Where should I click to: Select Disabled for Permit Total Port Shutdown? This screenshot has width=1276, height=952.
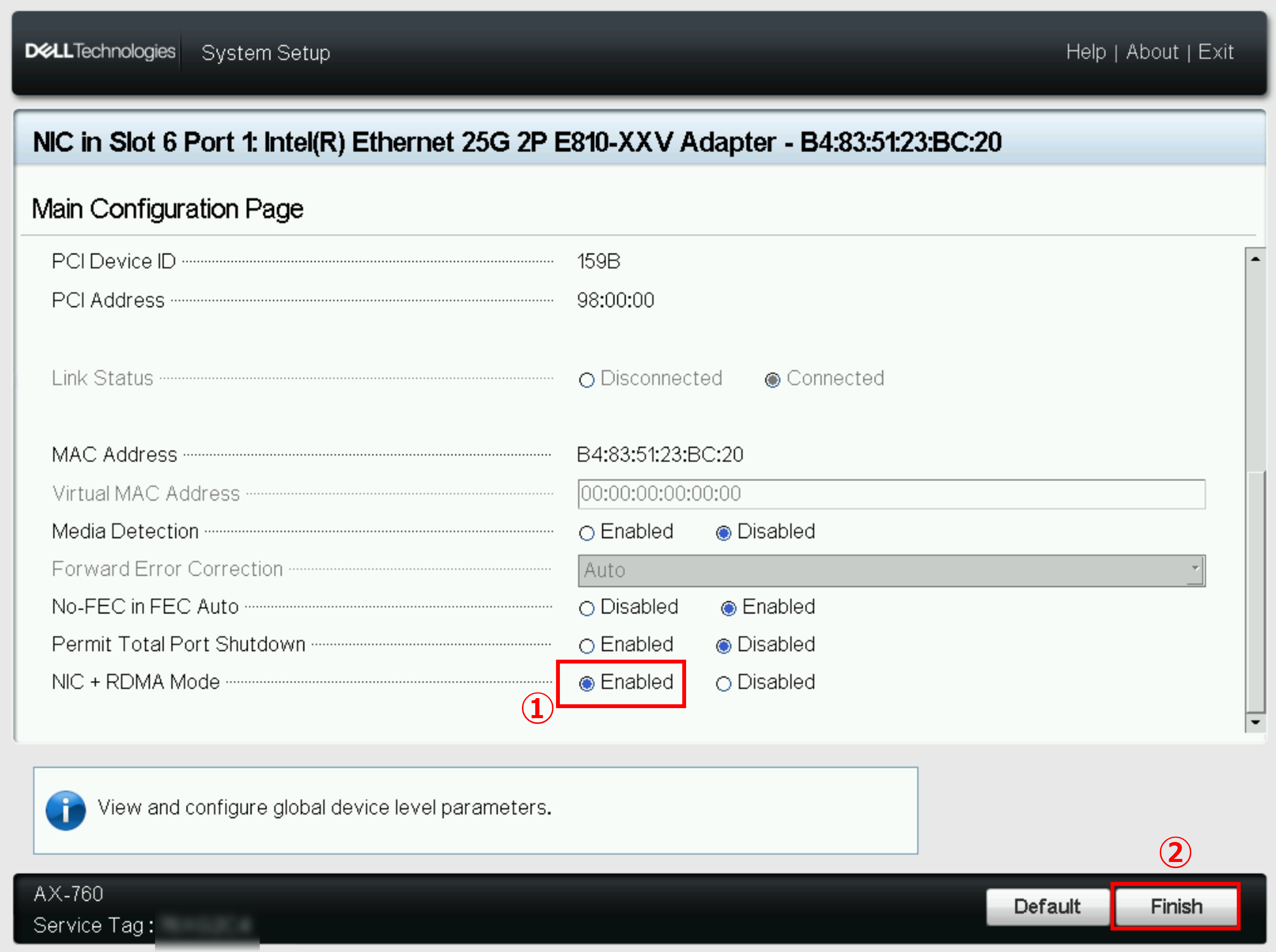pos(723,646)
